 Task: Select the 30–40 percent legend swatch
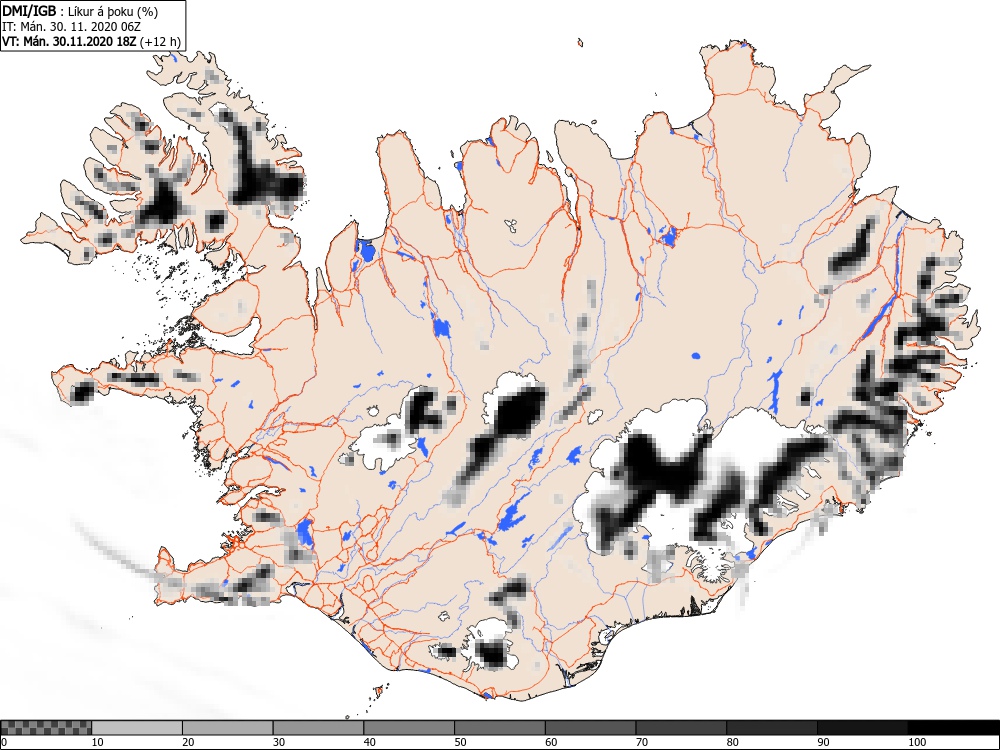(x=318, y=728)
